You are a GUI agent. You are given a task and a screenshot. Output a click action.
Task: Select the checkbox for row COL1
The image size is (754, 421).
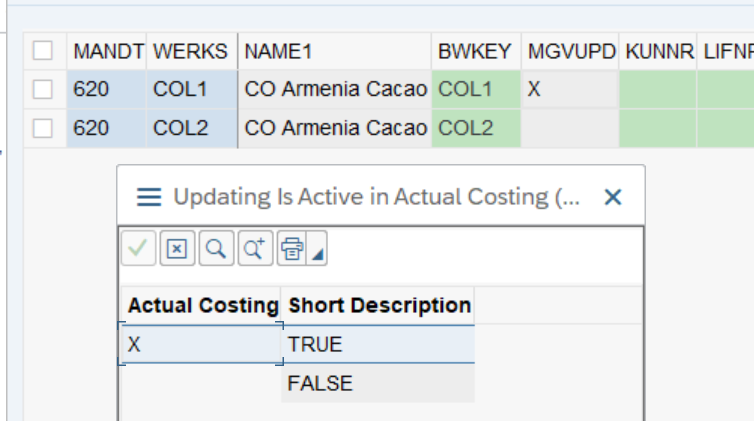click(43, 89)
